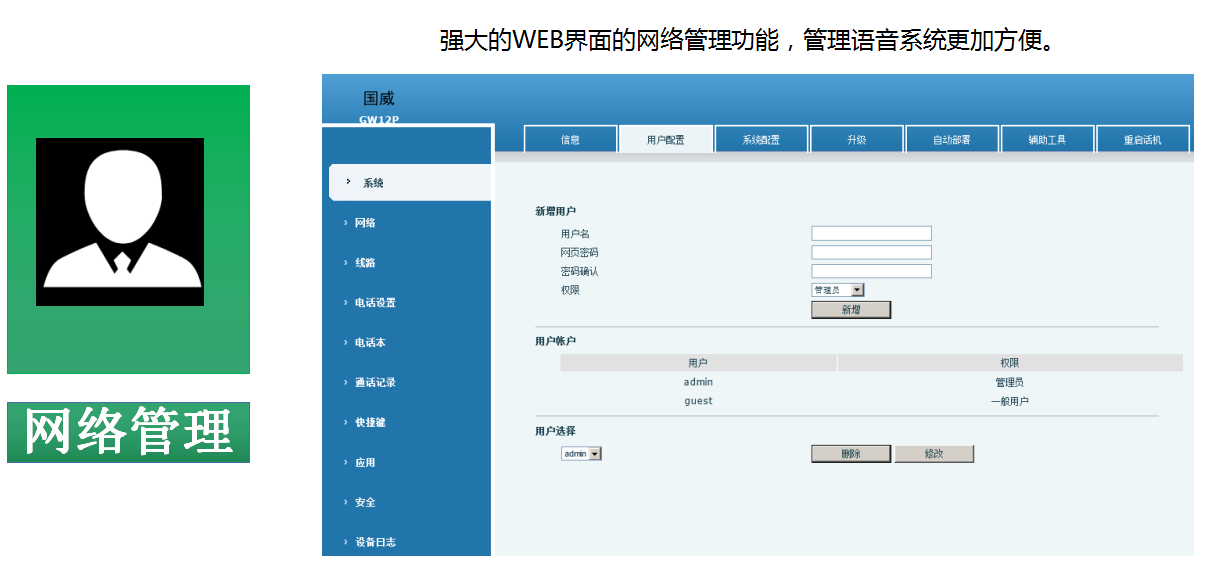The width and height of the screenshot is (1211, 566).
Task: Select the 自动部署 tab
Action: (x=952, y=140)
